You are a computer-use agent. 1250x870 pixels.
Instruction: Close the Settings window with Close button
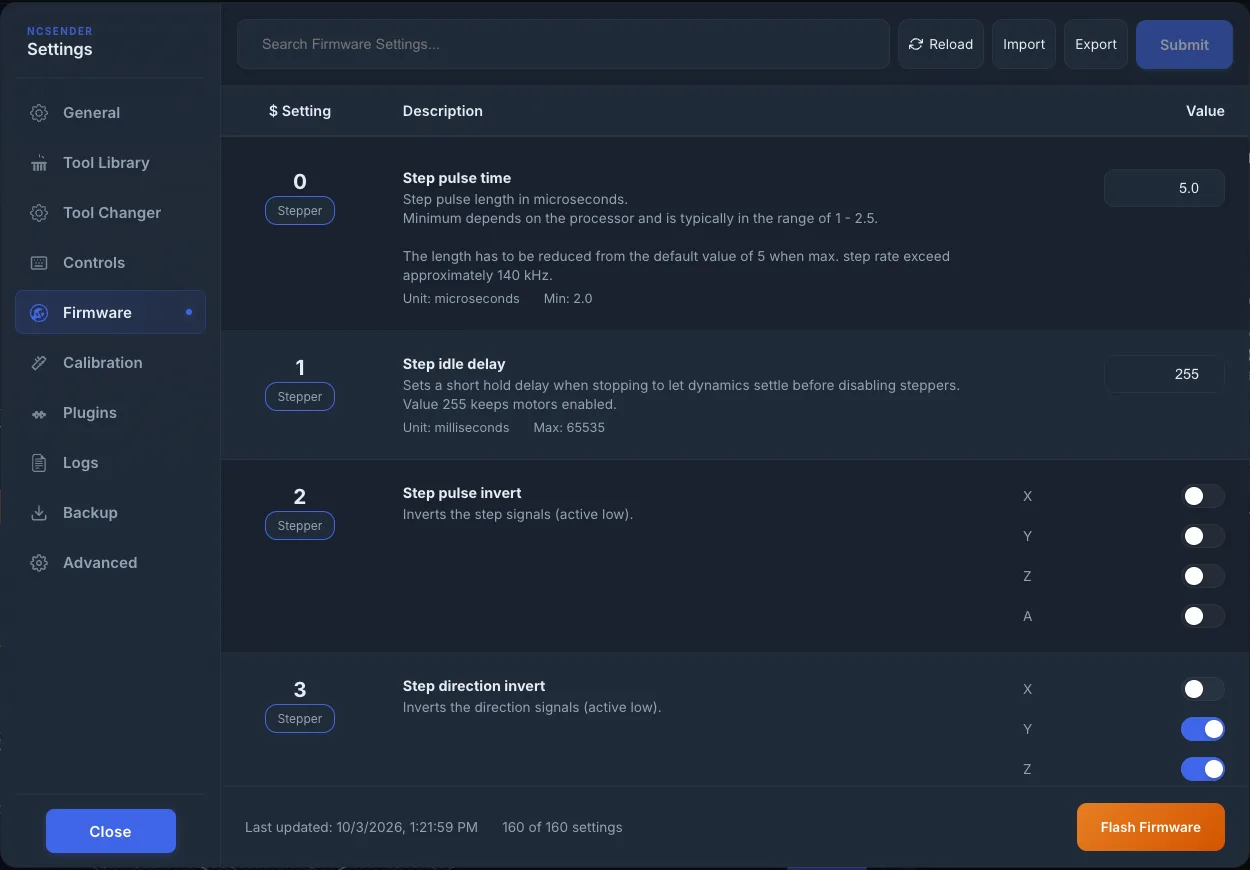click(x=110, y=831)
